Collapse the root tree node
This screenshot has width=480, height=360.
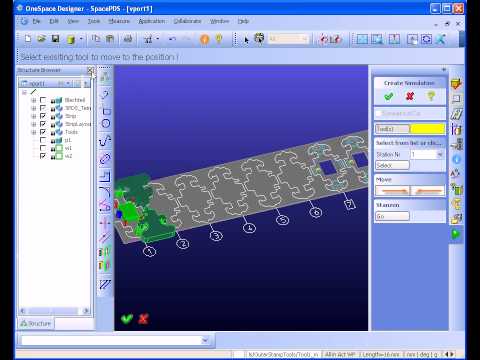pos(24,92)
